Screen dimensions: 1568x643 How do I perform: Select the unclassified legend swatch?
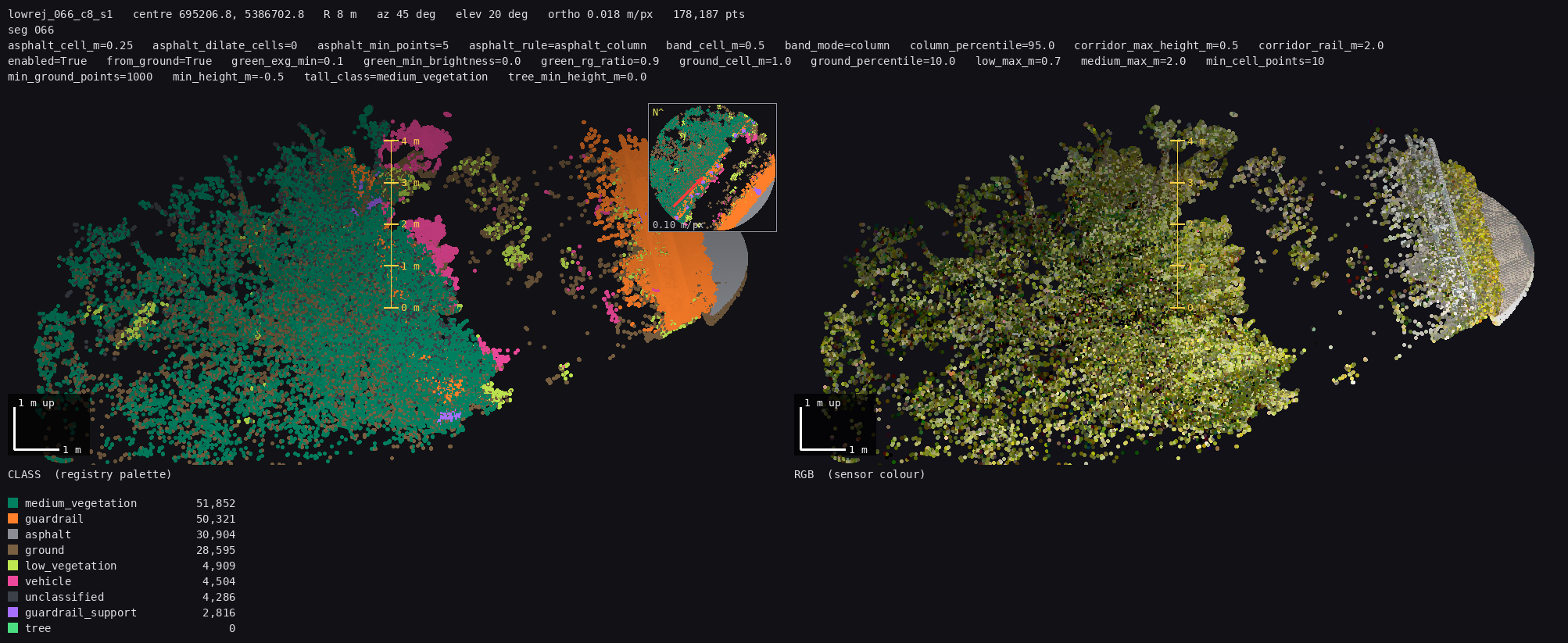13,597
